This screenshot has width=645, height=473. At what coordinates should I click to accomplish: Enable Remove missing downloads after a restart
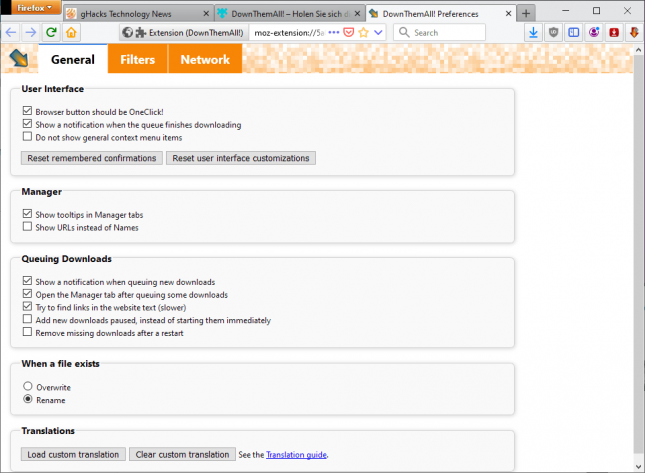pyautogui.click(x=27, y=332)
